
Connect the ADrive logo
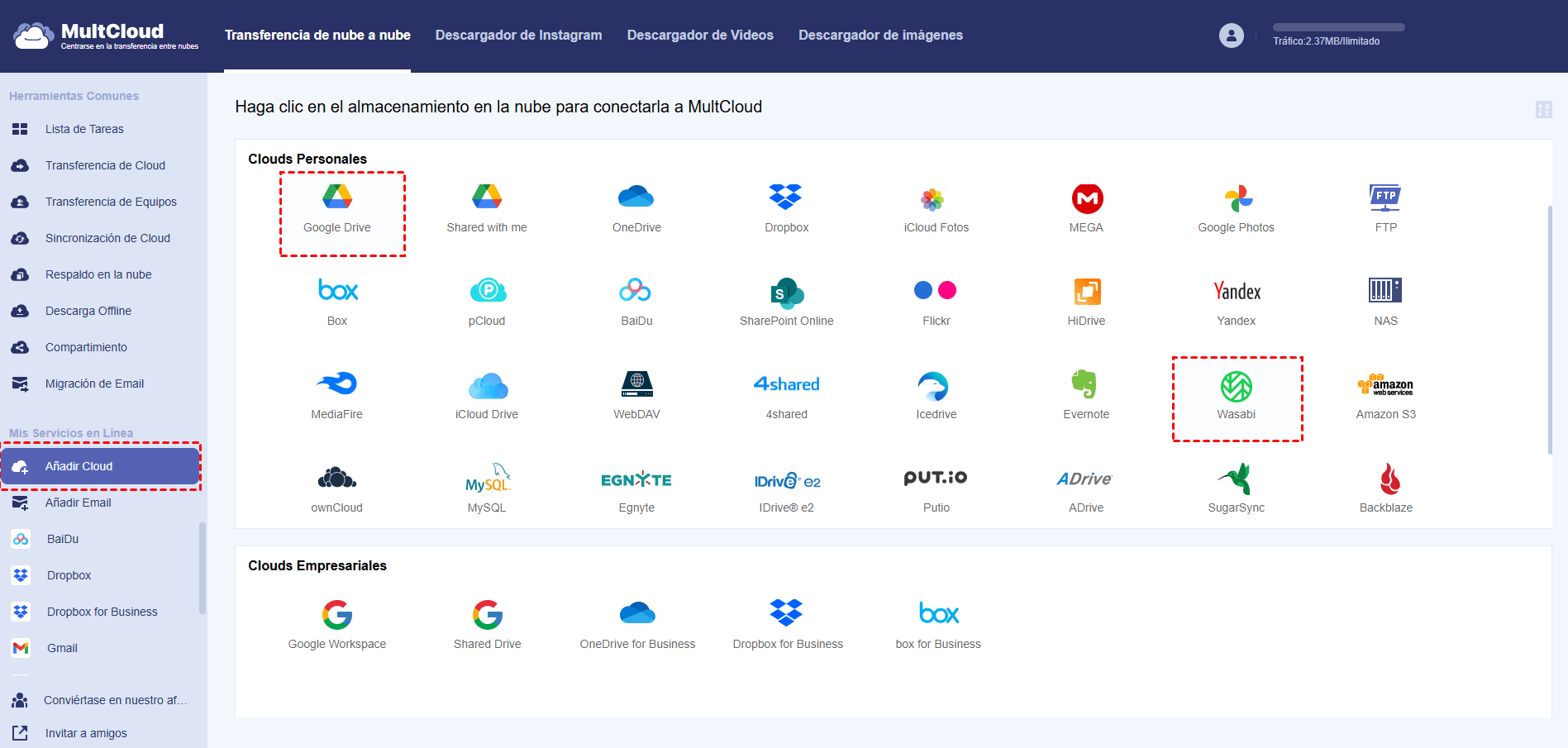pyautogui.click(x=1084, y=479)
